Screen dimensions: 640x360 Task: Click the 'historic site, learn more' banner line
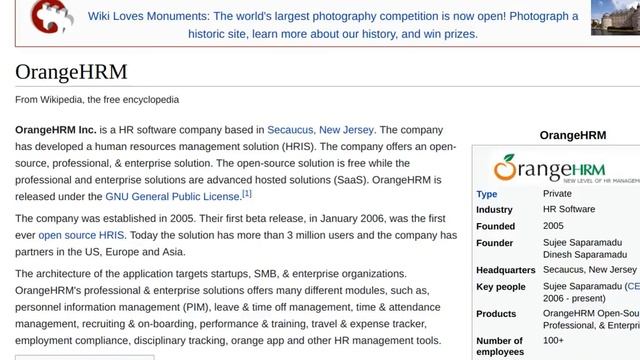pyautogui.click(x=333, y=34)
